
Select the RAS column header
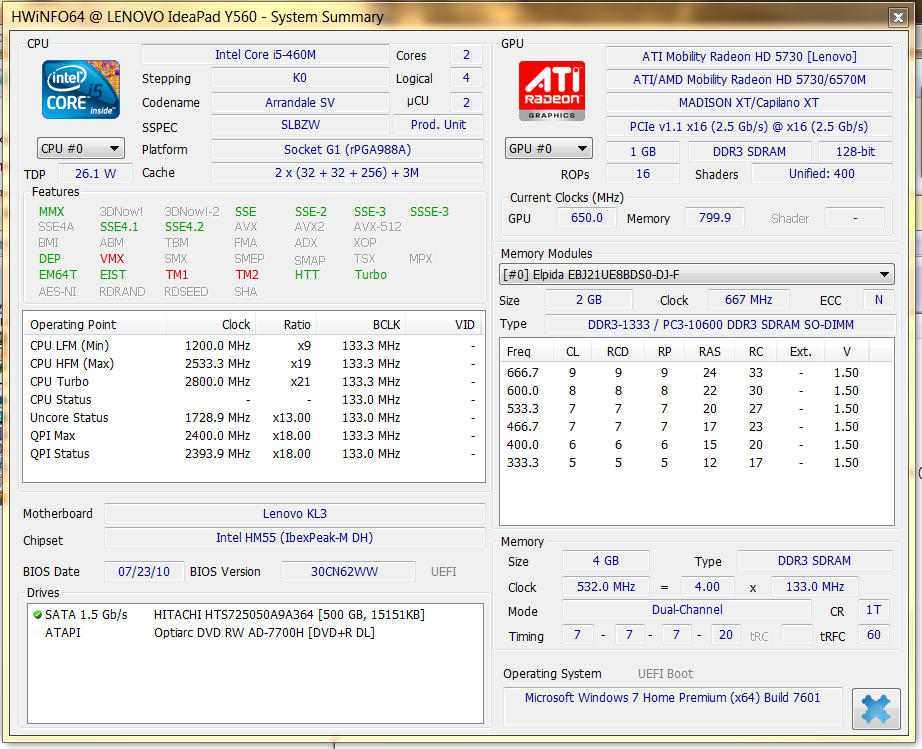710,352
